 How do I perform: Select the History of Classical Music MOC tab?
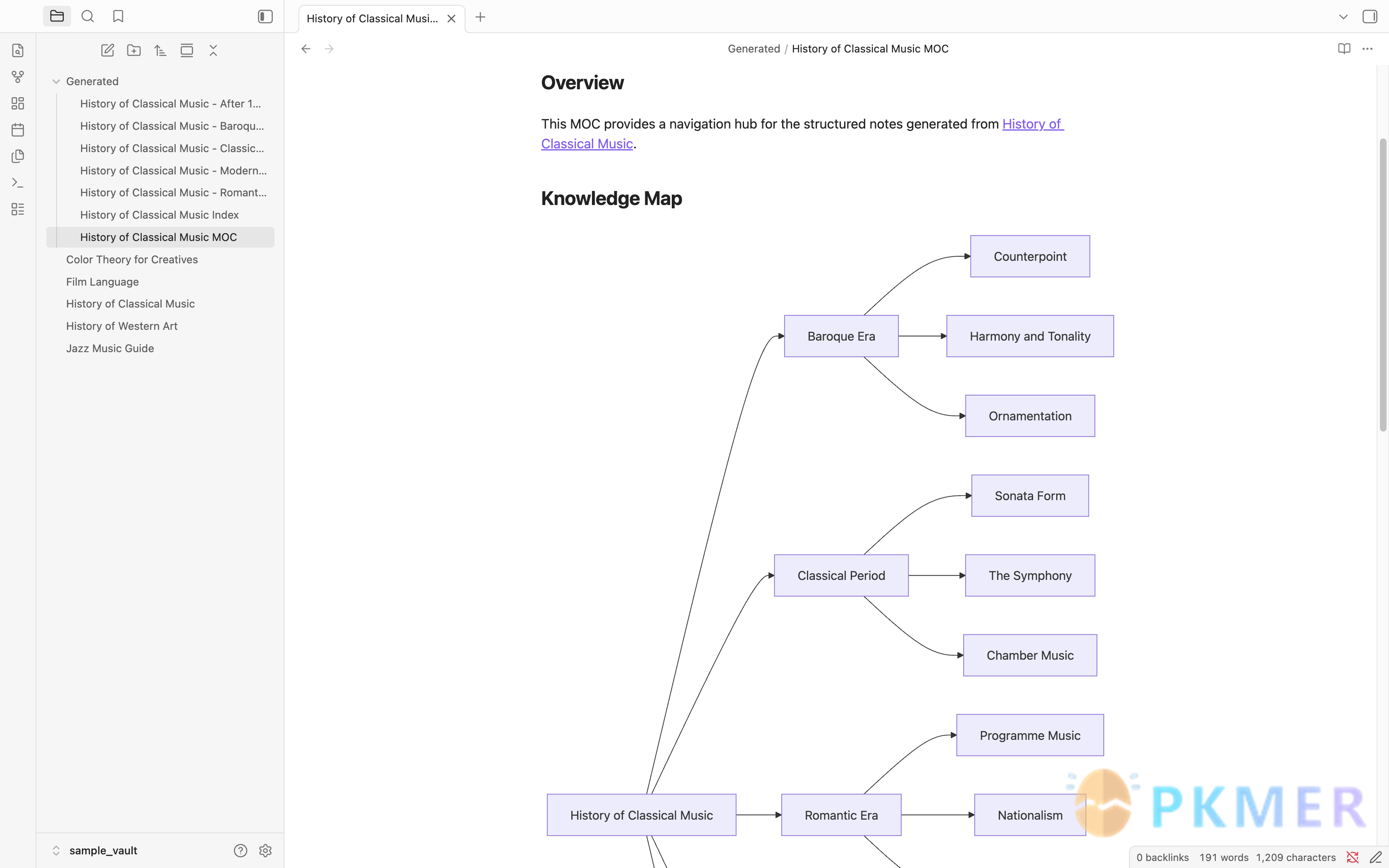click(x=372, y=18)
